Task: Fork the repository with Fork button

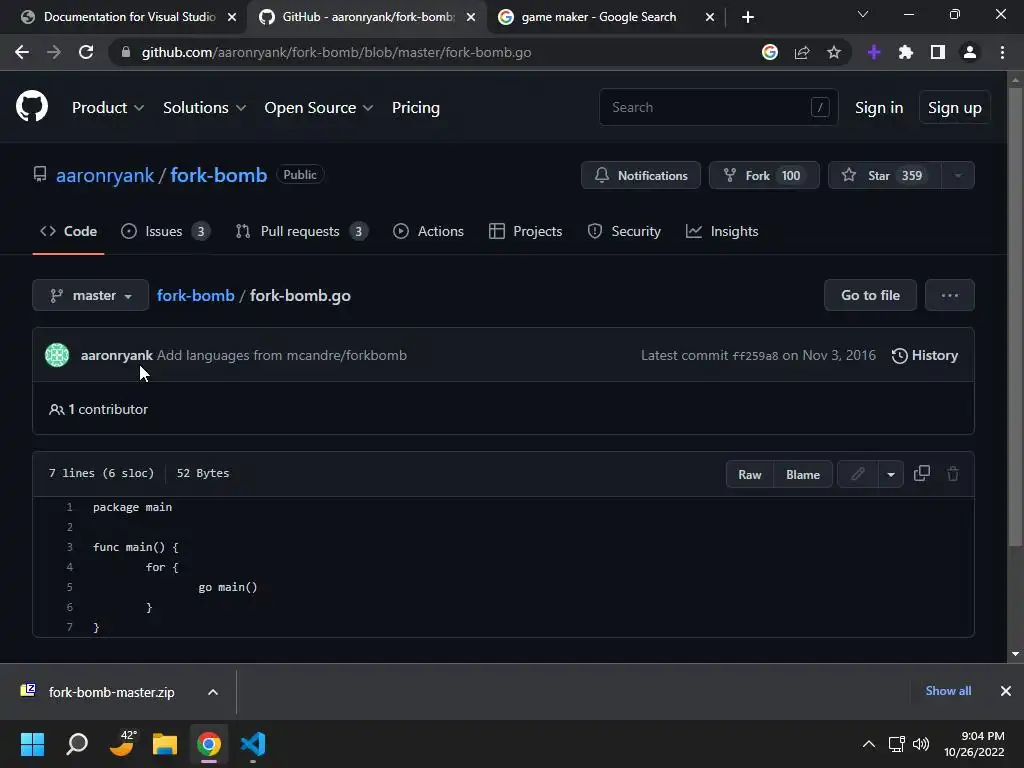Action: click(x=764, y=175)
